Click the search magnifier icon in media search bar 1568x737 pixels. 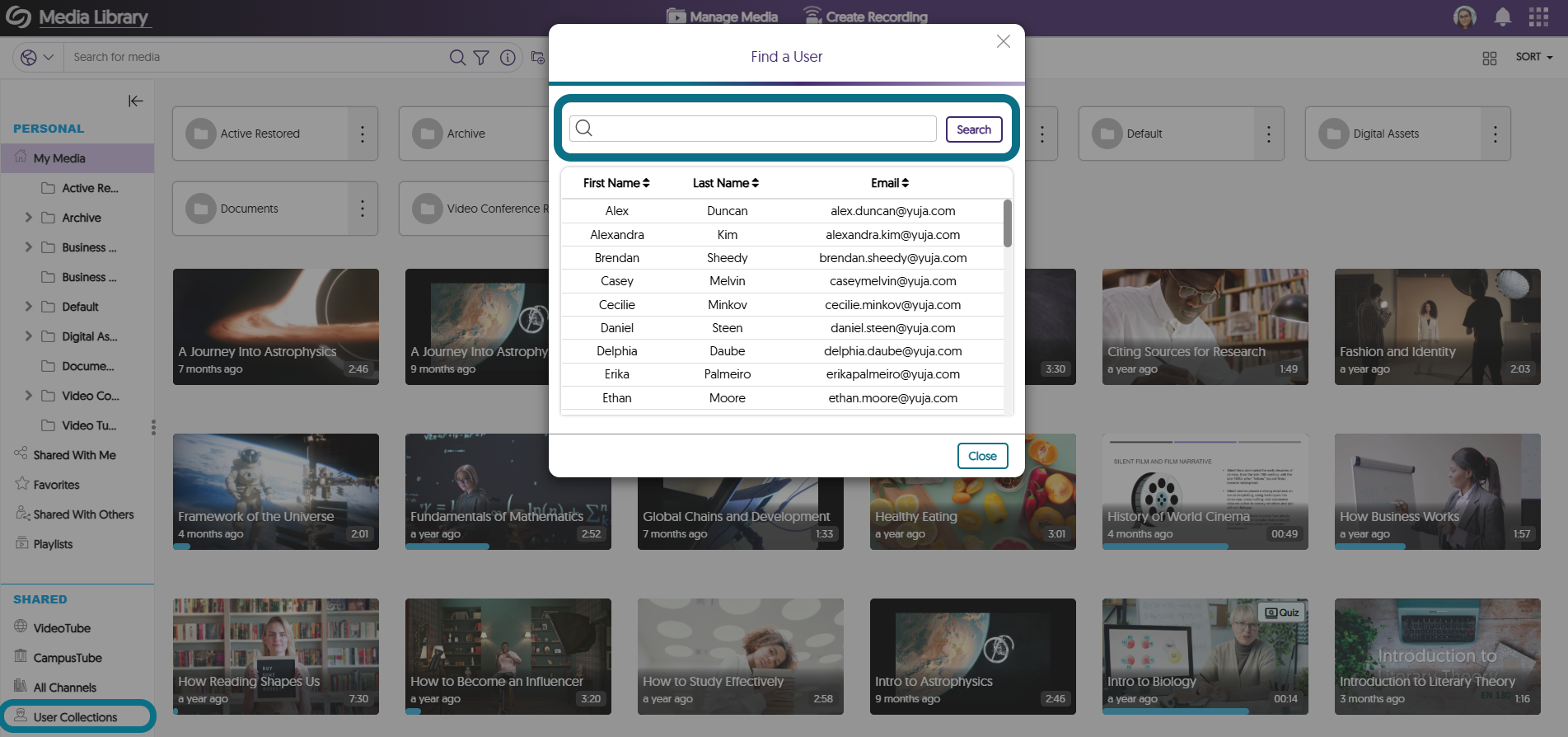pyautogui.click(x=456, y=57)
